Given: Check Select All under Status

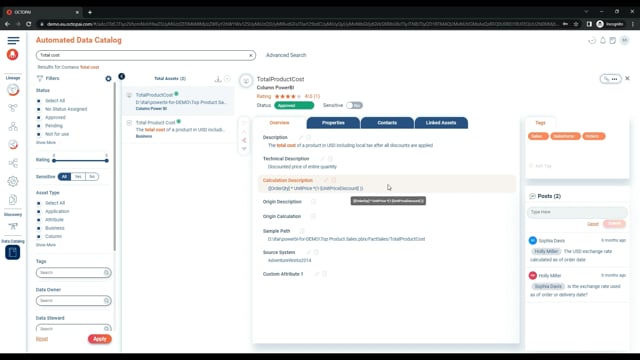Looking at the screenshot, I should pyautogui.click(x=39, y=101).
